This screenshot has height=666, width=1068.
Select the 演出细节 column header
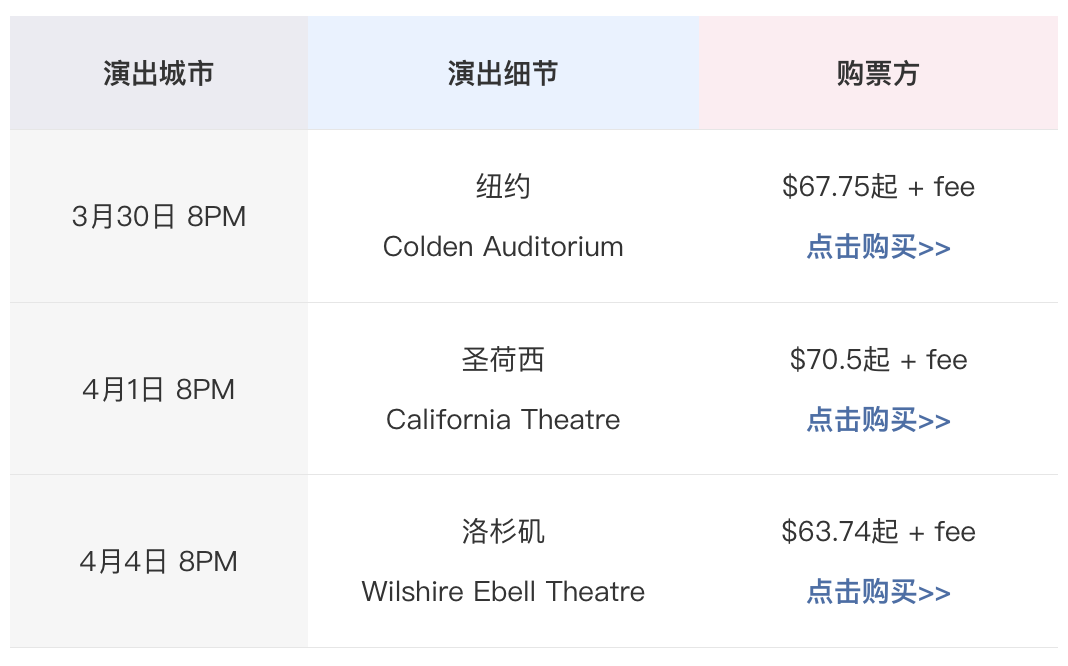pos(503,73)
